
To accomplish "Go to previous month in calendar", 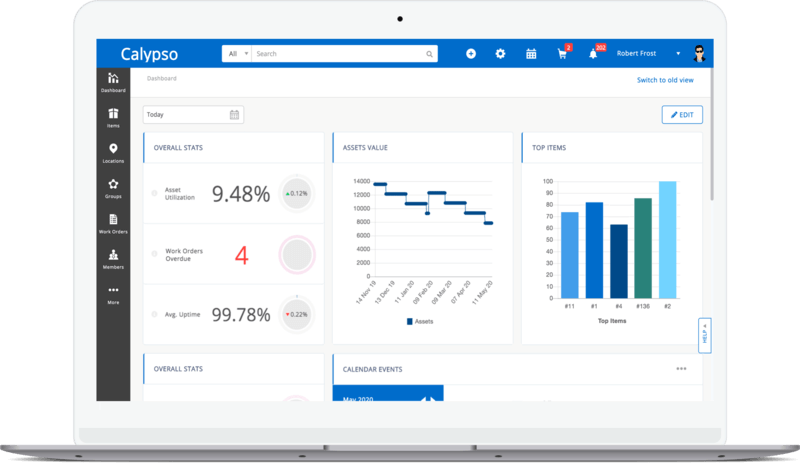I will [423, 399].
